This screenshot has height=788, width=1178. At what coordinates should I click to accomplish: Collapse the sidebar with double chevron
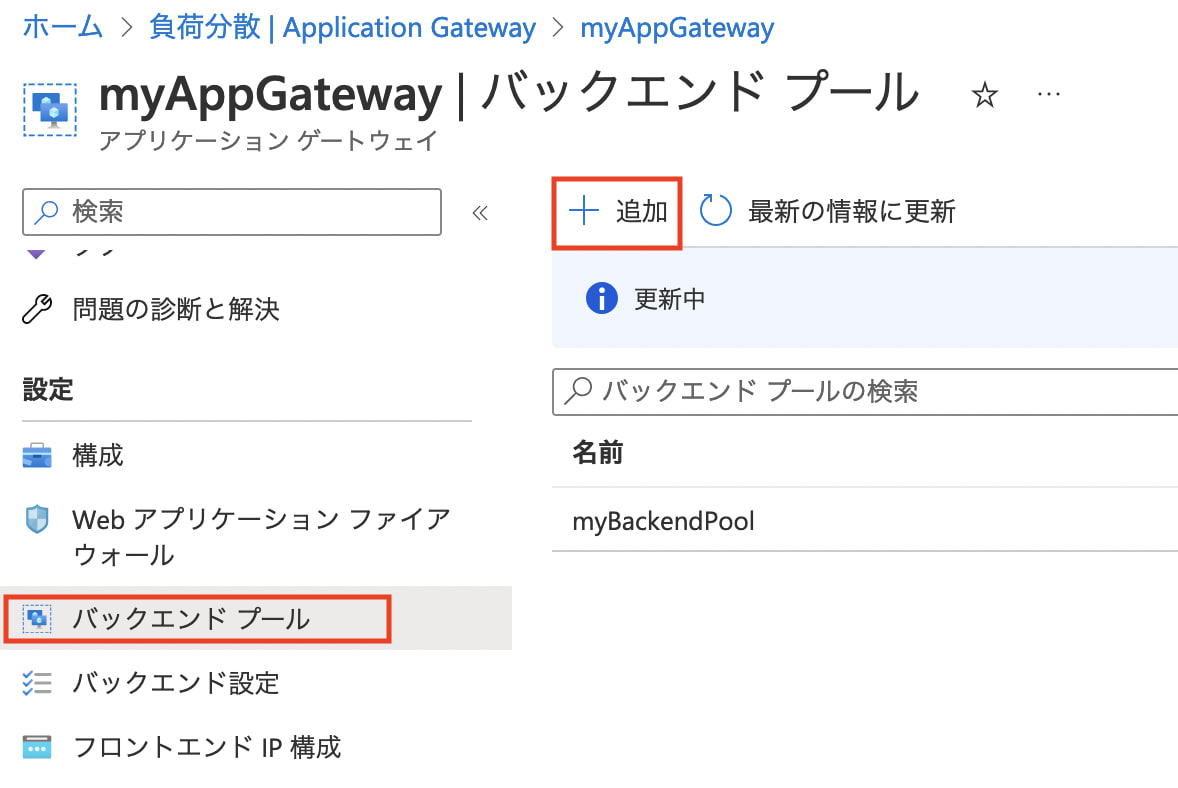point(480,213)
